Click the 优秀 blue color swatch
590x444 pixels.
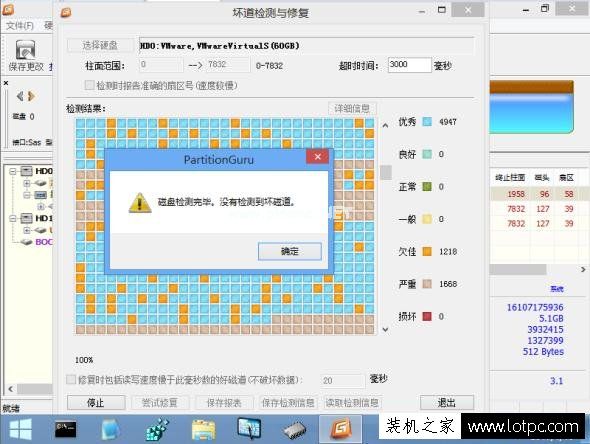427,121
